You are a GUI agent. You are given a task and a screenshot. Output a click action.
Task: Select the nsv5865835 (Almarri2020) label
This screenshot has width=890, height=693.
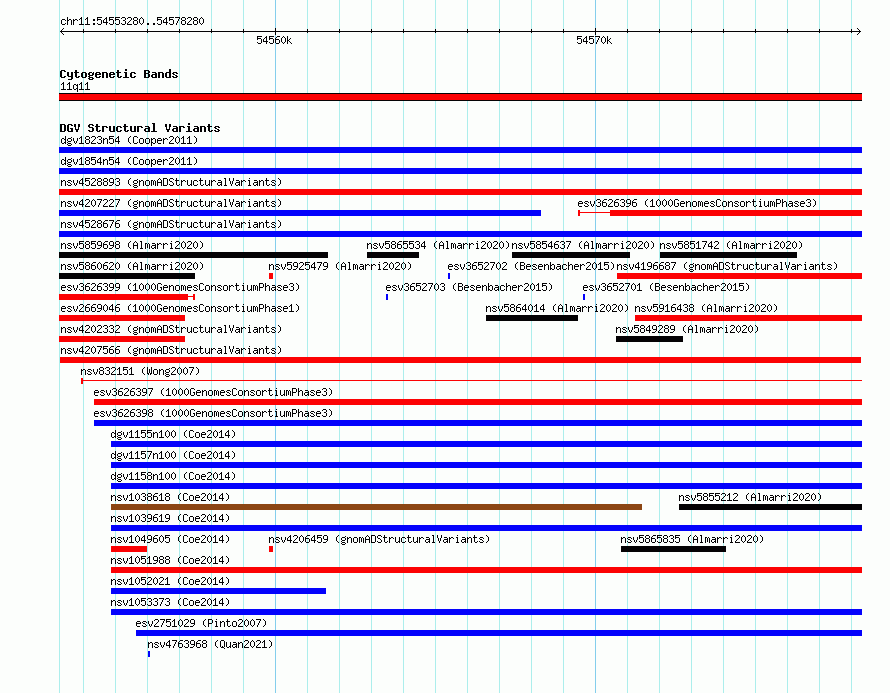click(x=692, y=539)
